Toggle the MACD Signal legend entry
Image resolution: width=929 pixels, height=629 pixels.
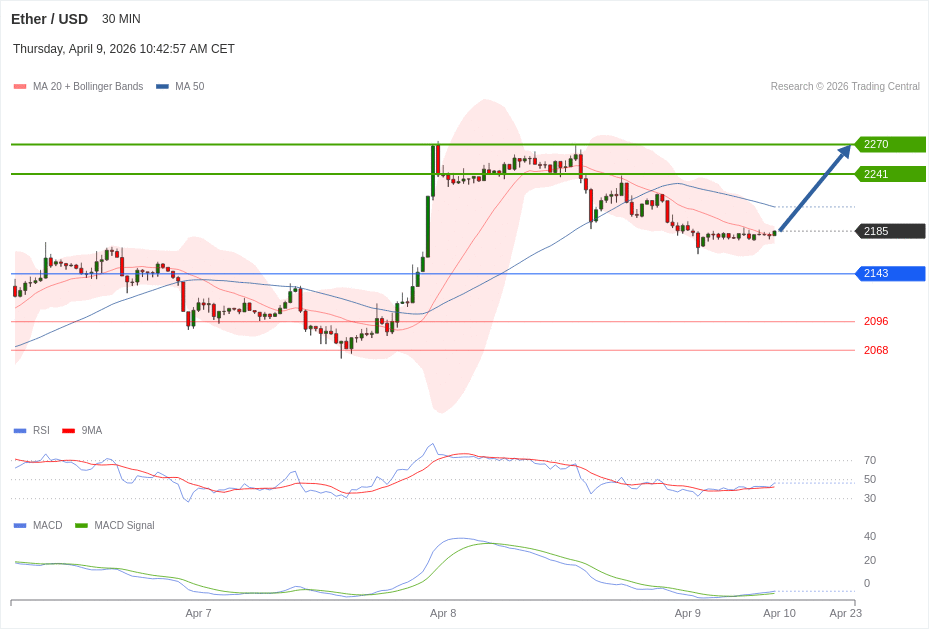124,525
